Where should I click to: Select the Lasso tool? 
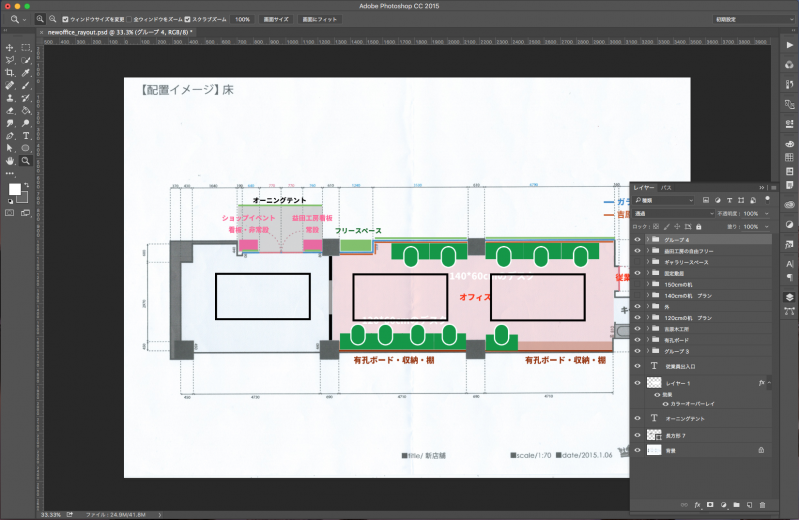pyautogui.click(x=10, y=60)
